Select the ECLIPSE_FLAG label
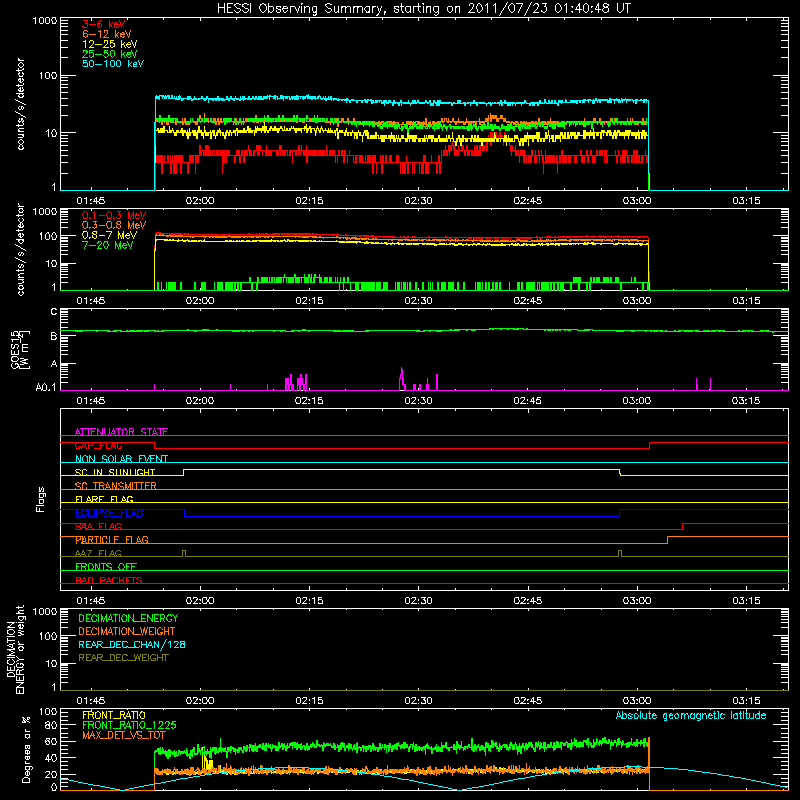800x800 pixels. tap(109, 513)
